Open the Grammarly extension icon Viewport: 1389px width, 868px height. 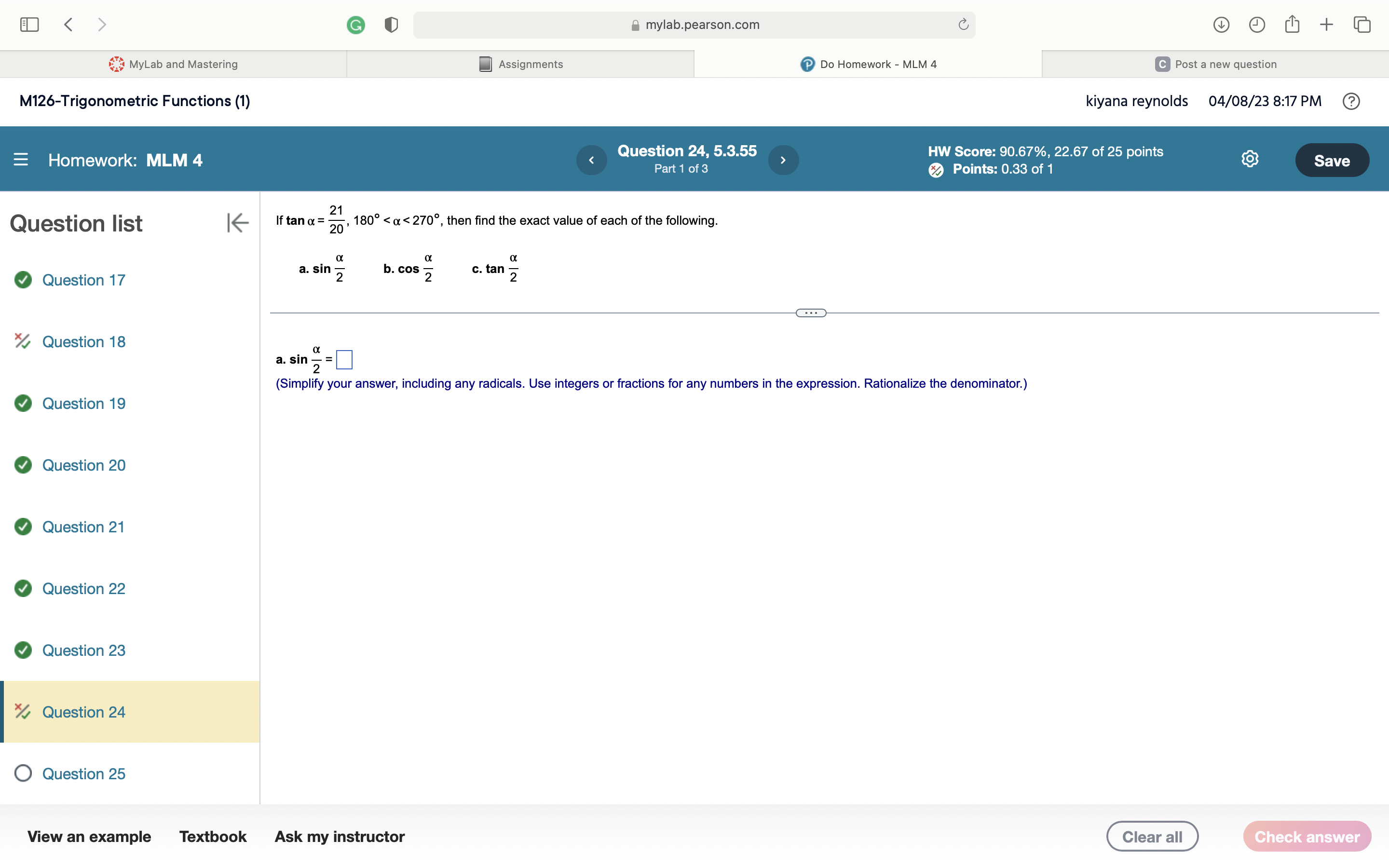tap(356, 25)
